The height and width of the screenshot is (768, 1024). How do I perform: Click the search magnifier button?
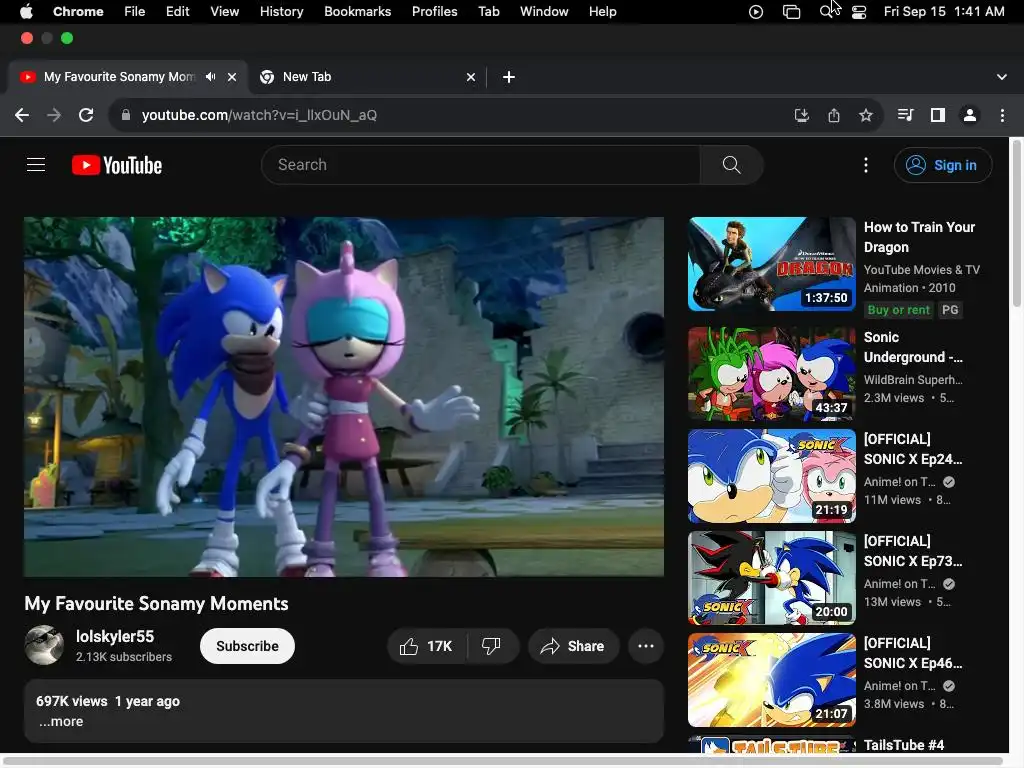coord(731,165)
